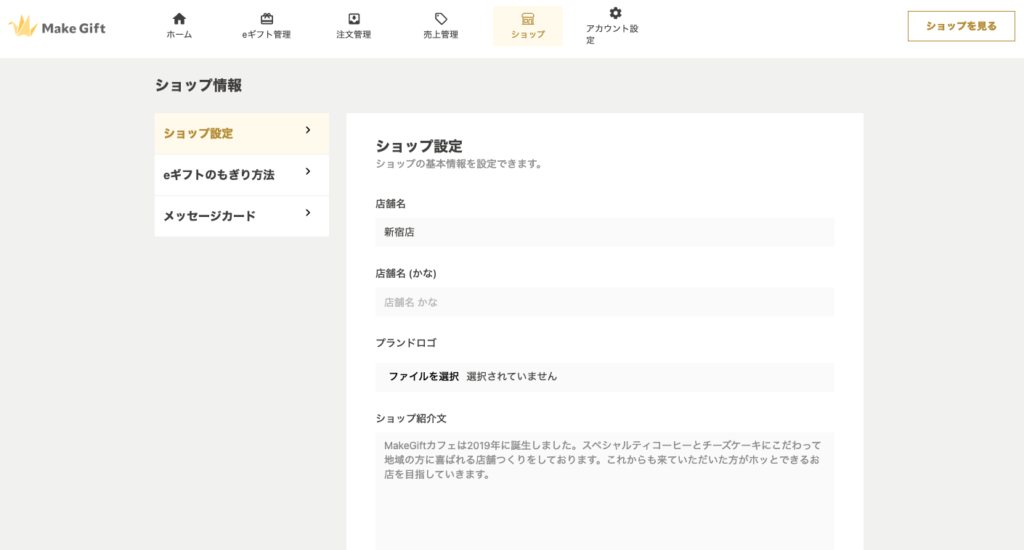1024x550 pixels.
Task: Open the ホーム navigation label
Action: tap(179, 35)
